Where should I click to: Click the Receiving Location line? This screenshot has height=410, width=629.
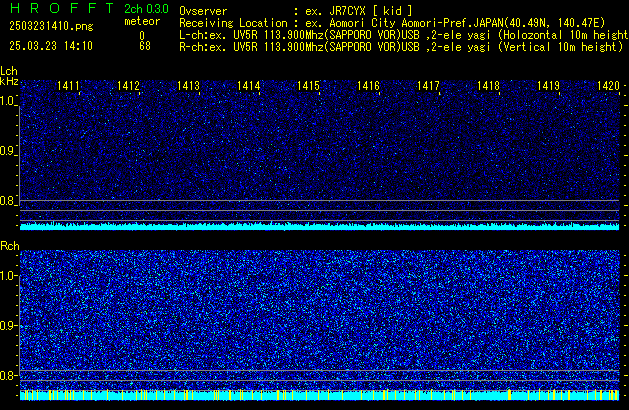click(x=392, y=23)
